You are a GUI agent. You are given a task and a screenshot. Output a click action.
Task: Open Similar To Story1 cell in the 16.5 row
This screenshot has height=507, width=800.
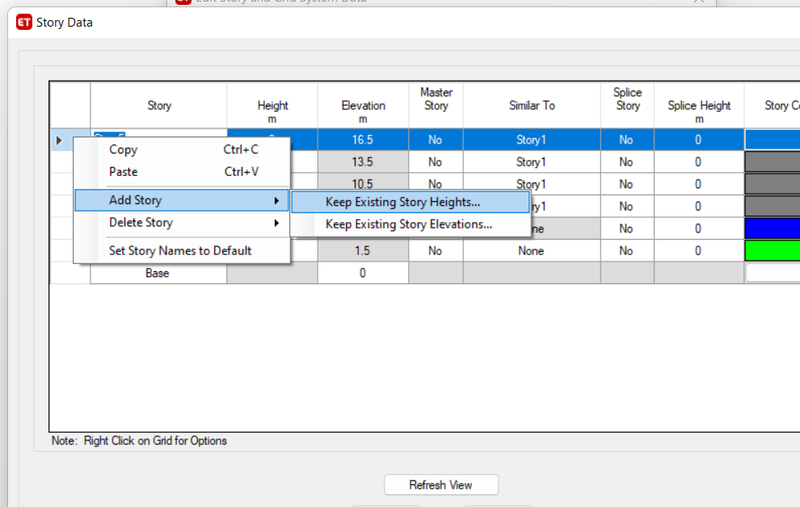(532, 140)
